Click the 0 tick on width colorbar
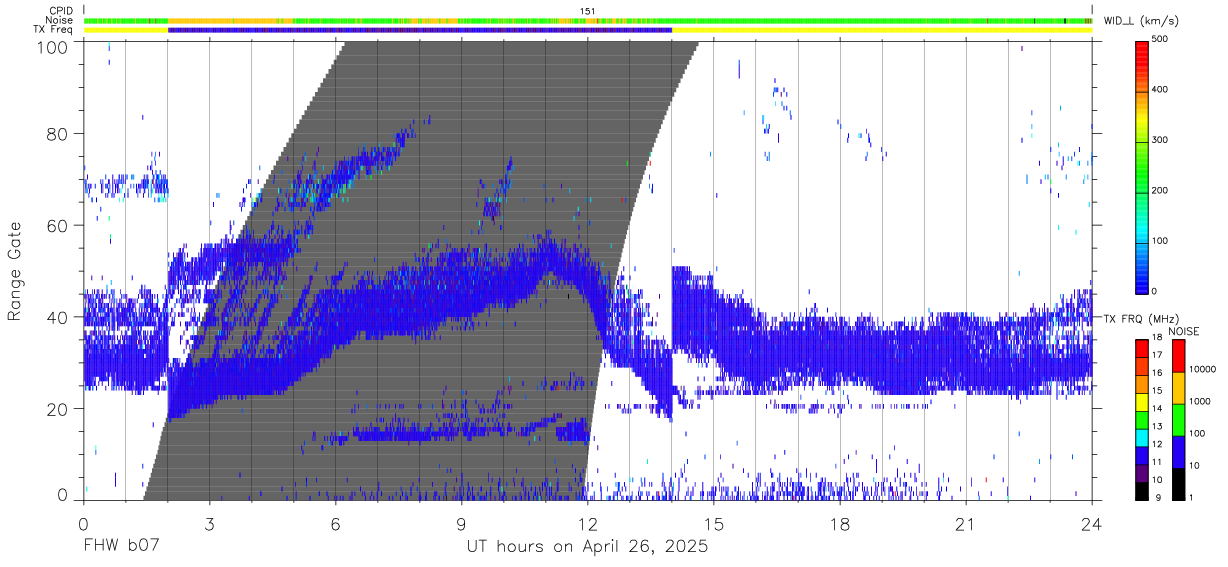 (1154, 291)
